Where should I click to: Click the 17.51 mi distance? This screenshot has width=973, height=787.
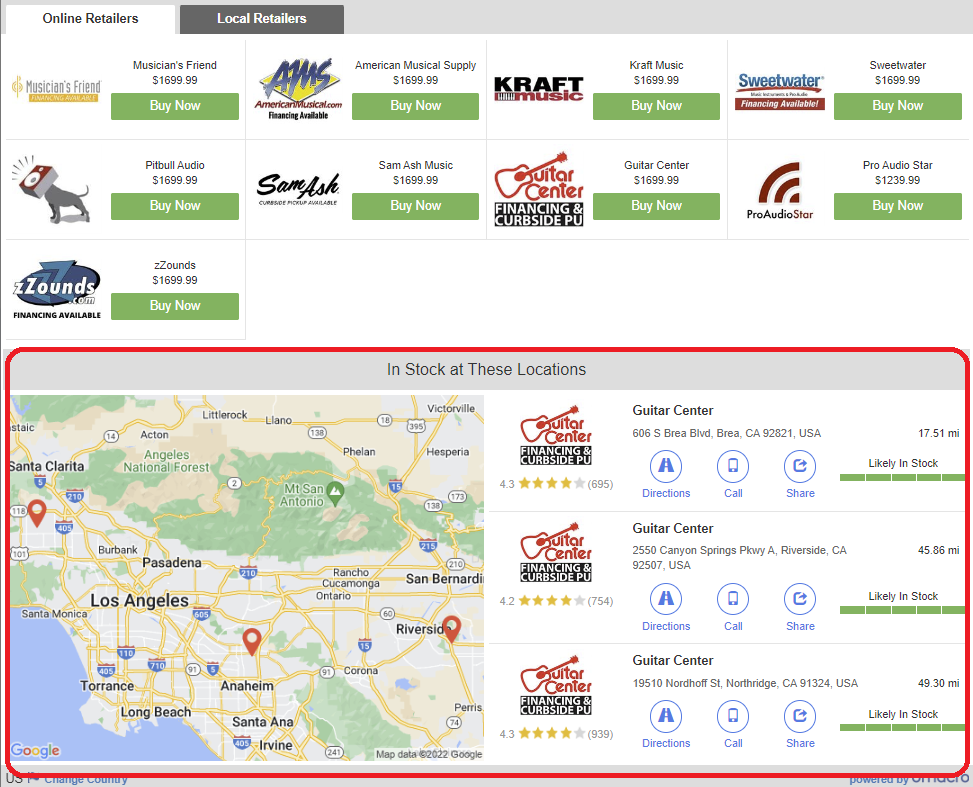(938, 433)
